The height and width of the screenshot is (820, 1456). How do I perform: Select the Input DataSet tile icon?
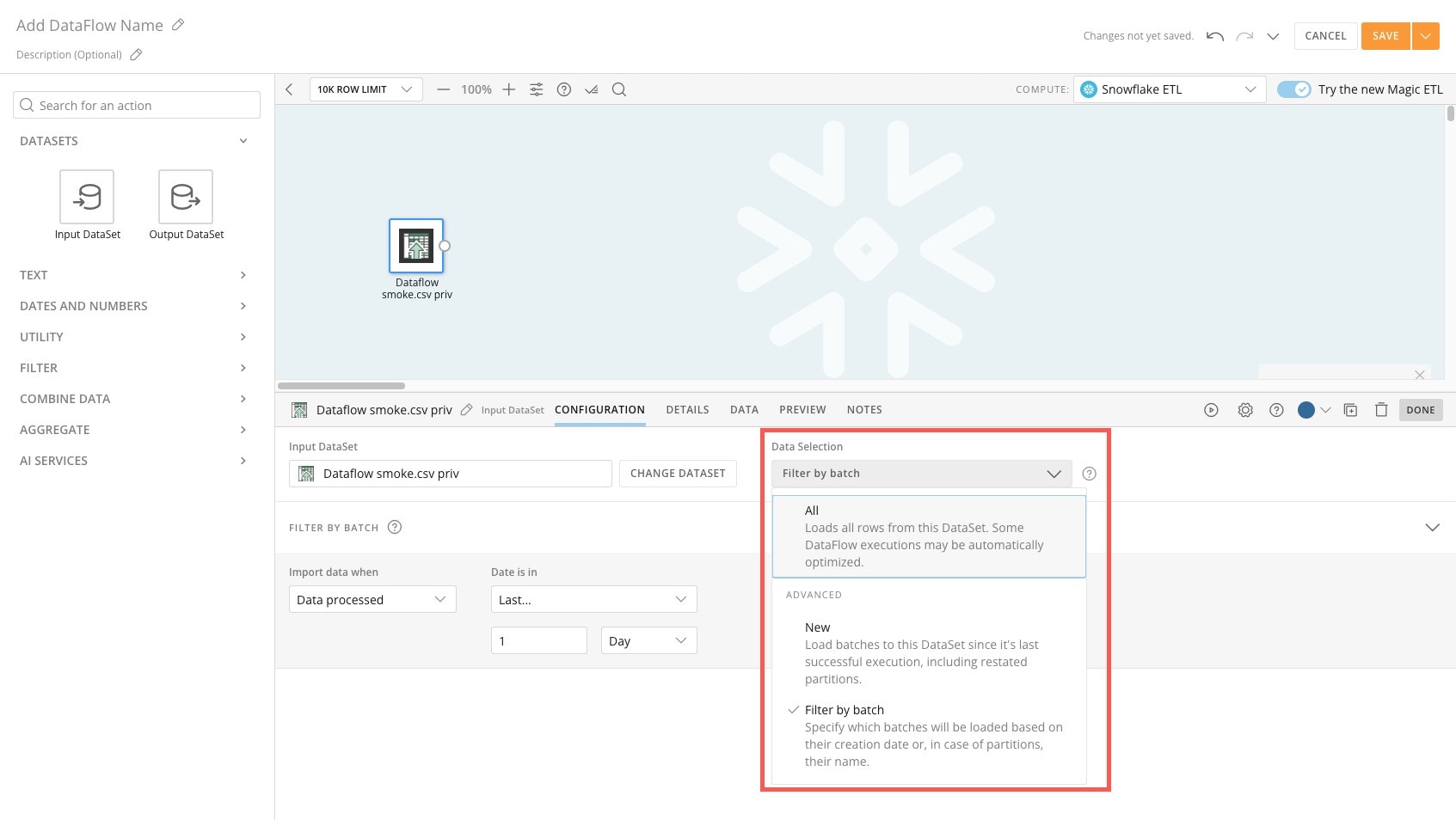tap(87, 197)
